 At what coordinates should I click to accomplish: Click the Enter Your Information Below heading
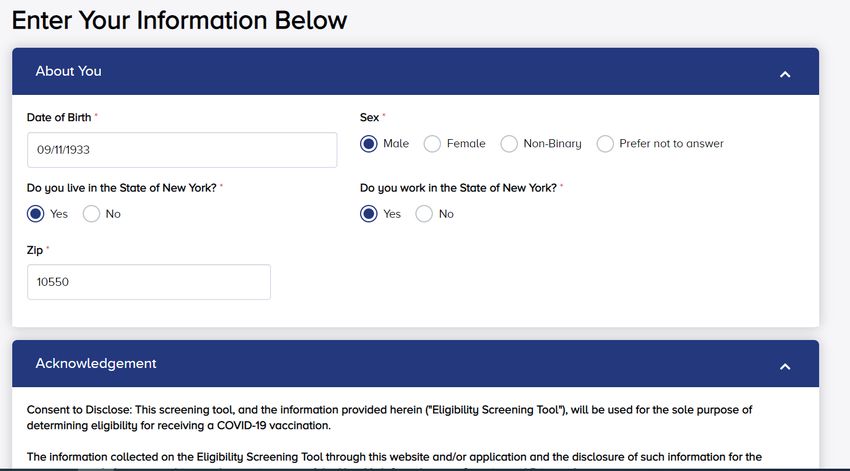[179, 21]
